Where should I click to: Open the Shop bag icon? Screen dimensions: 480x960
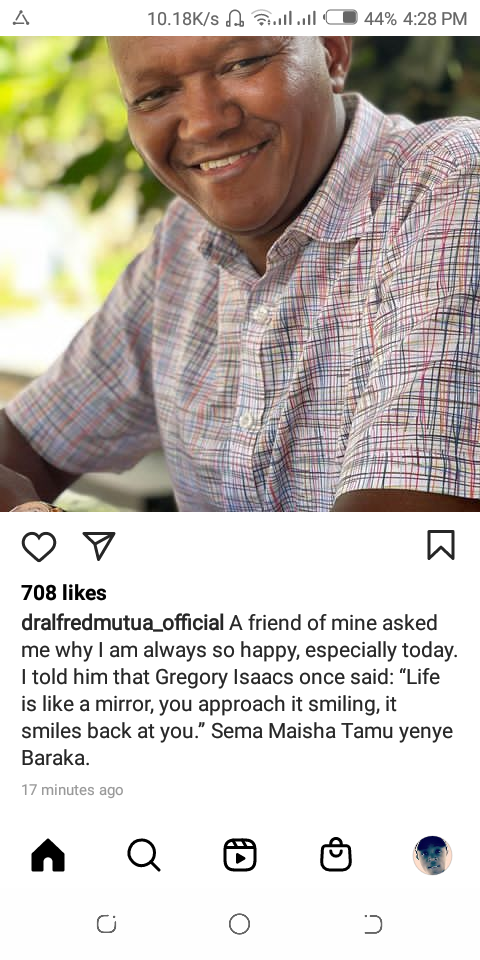click(x=336, y=855)
